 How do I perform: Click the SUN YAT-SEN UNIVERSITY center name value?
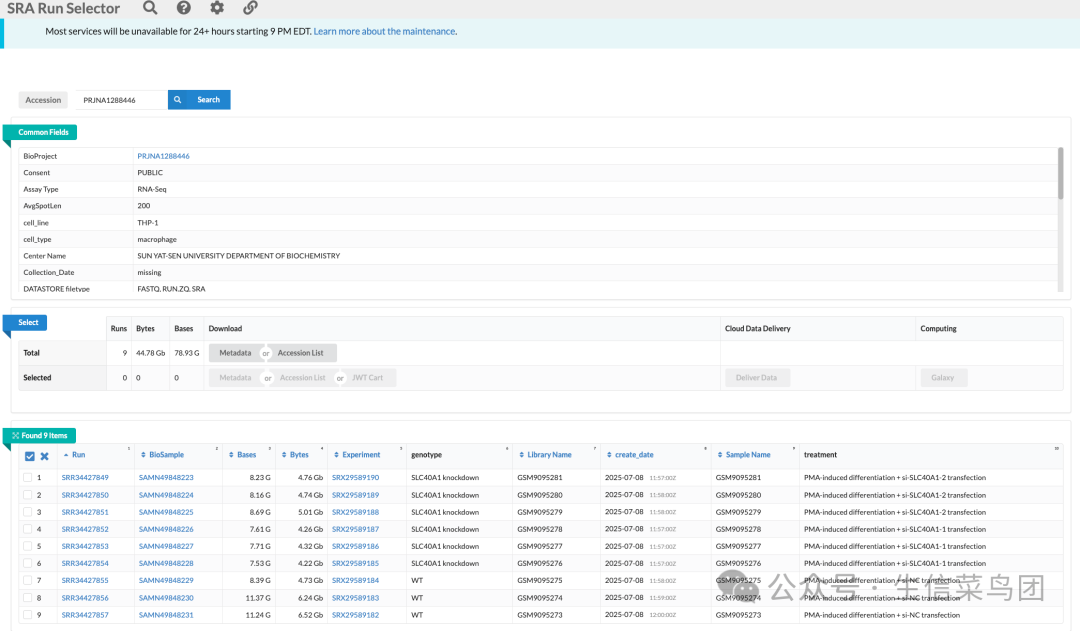click(238, 256)
